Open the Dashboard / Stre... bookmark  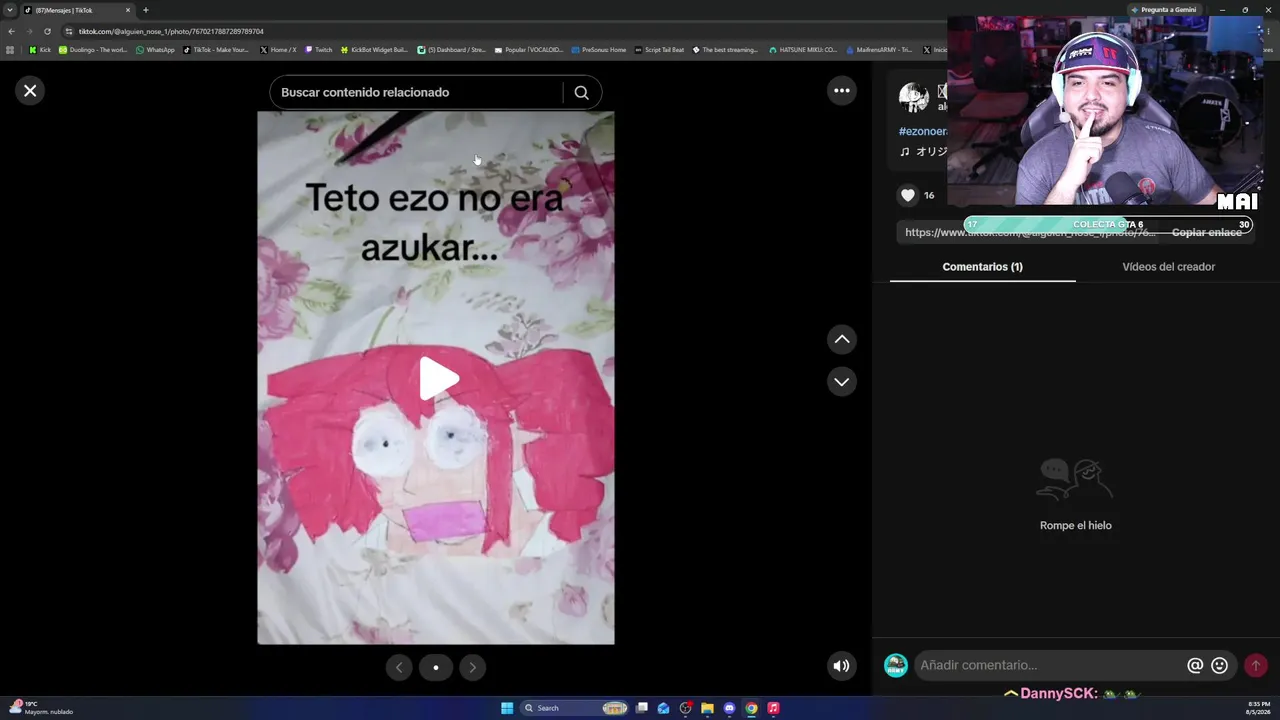(451, 50)
